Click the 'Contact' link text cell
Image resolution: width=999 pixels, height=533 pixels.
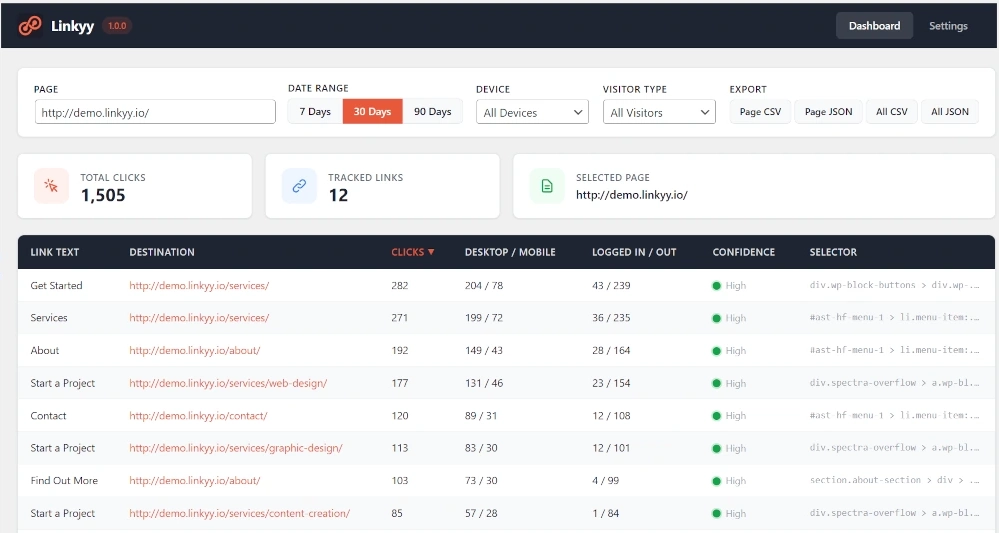(48, 416)
